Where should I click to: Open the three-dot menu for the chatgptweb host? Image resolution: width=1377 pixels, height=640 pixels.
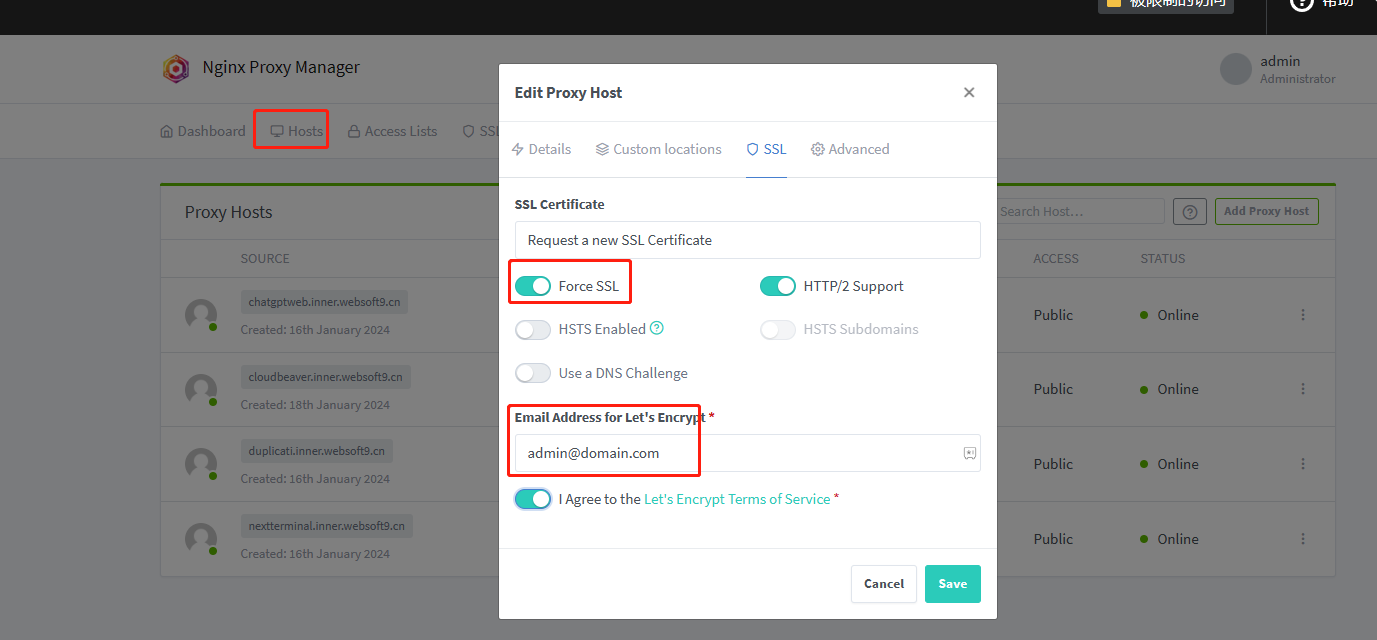[x=1303, y=315]
